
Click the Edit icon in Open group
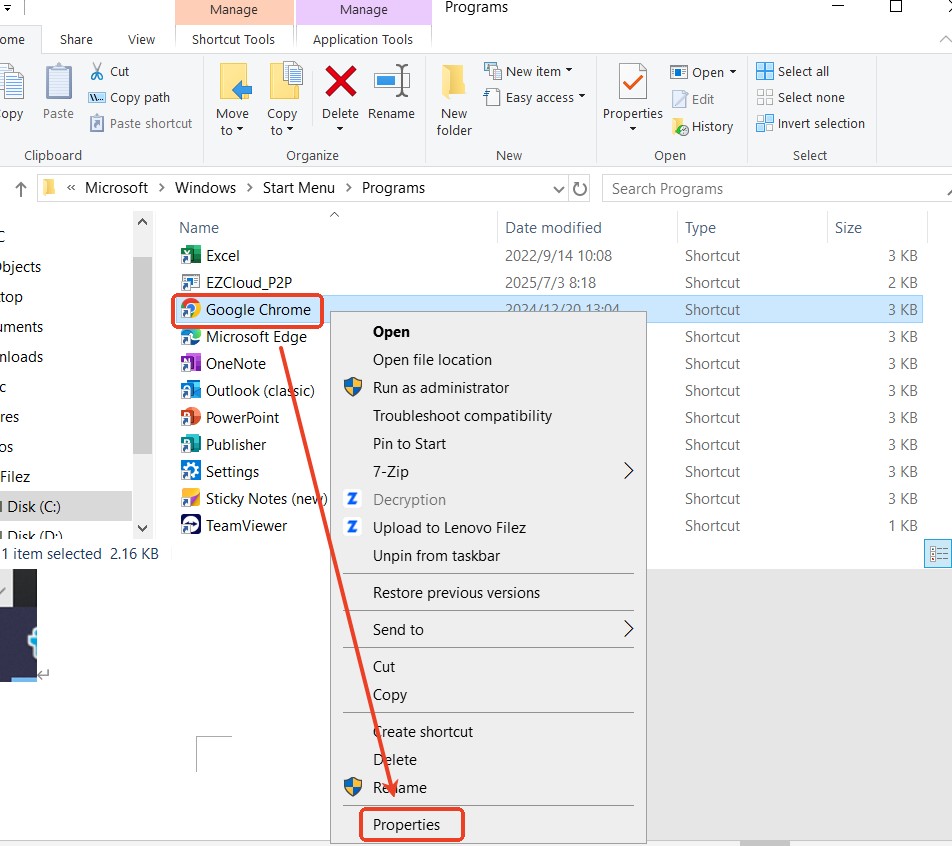point(680,99)
